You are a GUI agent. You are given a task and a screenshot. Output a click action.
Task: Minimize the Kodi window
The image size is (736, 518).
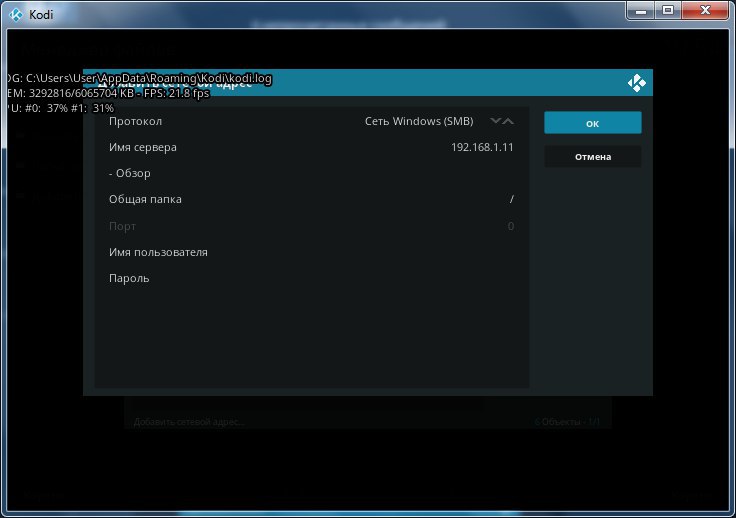641,11
